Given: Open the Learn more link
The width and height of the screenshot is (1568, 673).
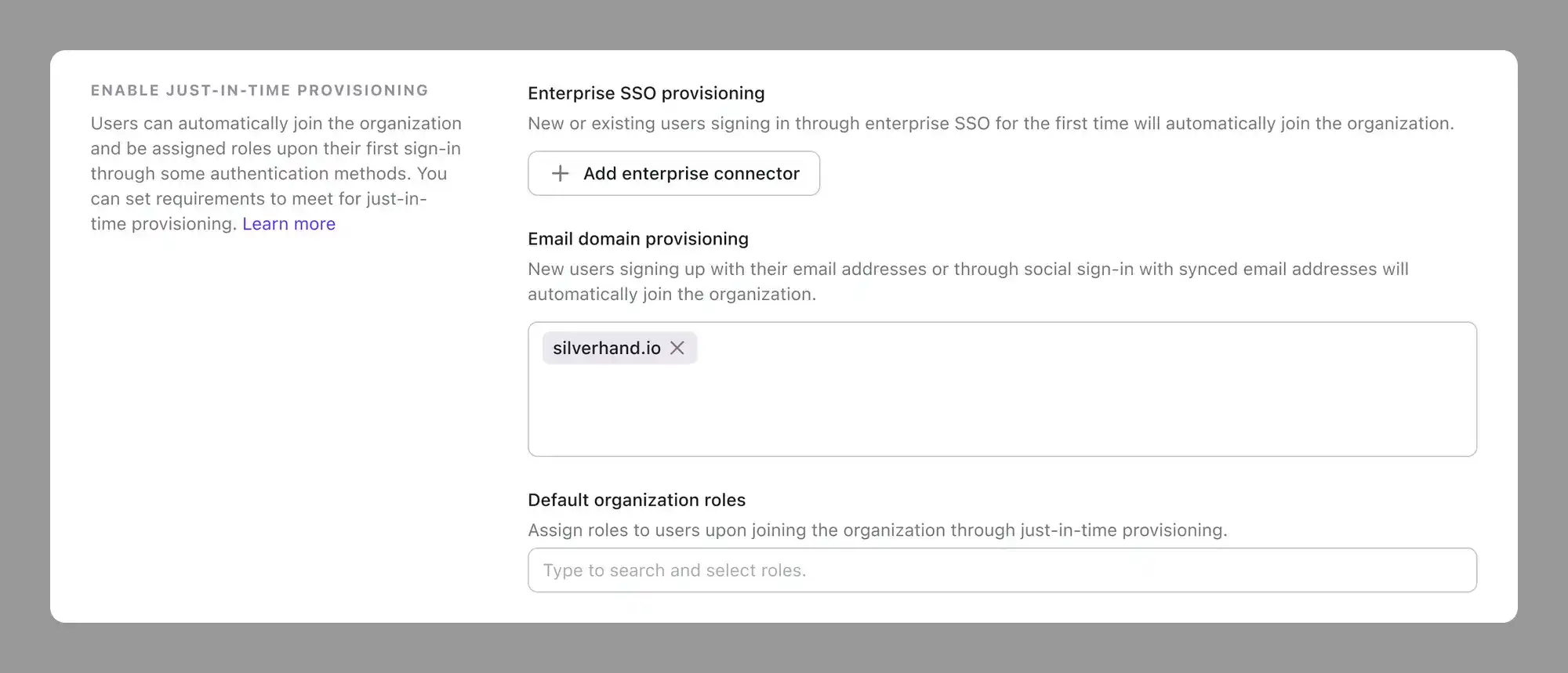Looking at the screenshot, I should (x=289, y=224).
